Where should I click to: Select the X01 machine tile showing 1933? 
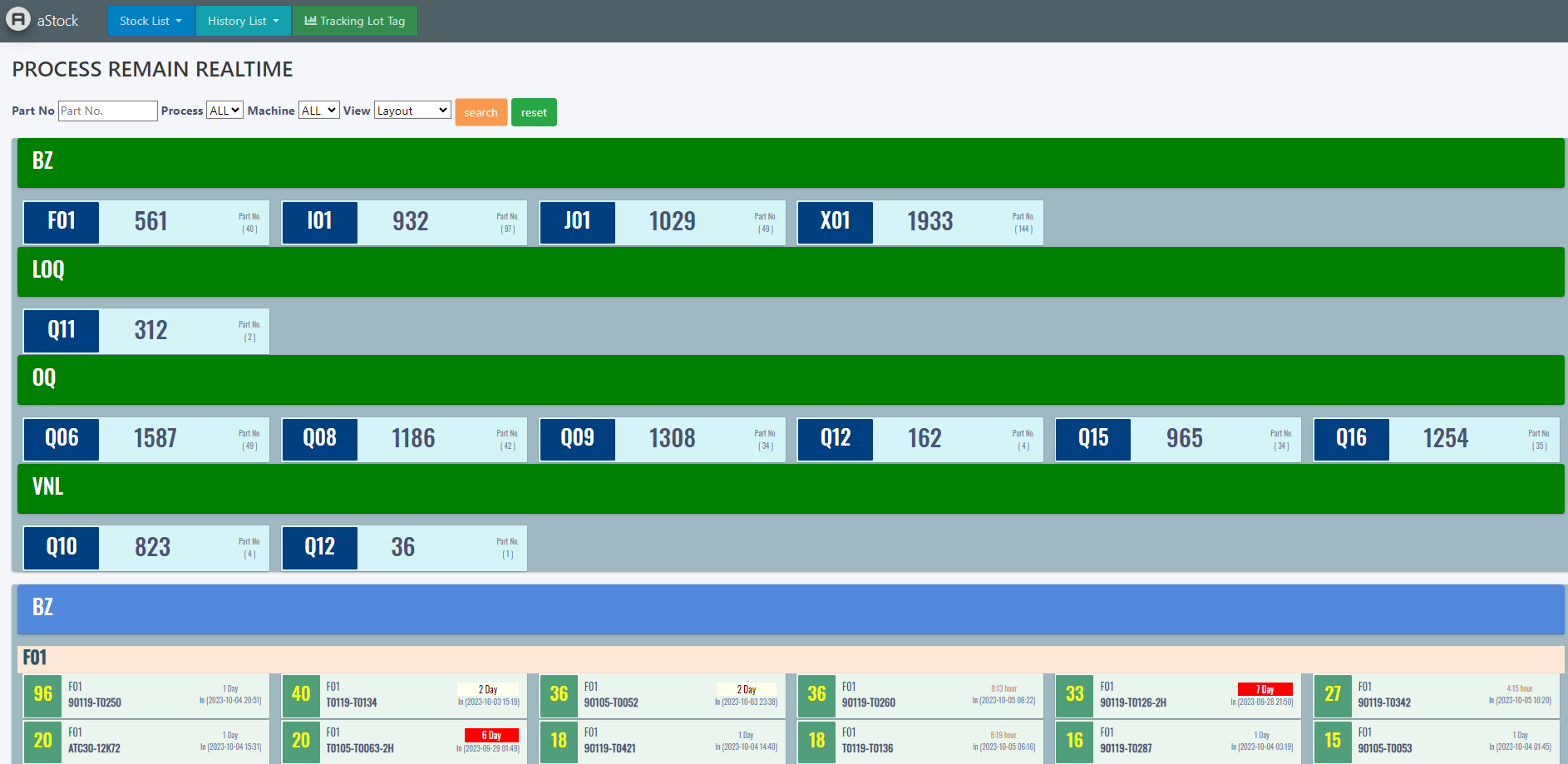click(920, 222)
